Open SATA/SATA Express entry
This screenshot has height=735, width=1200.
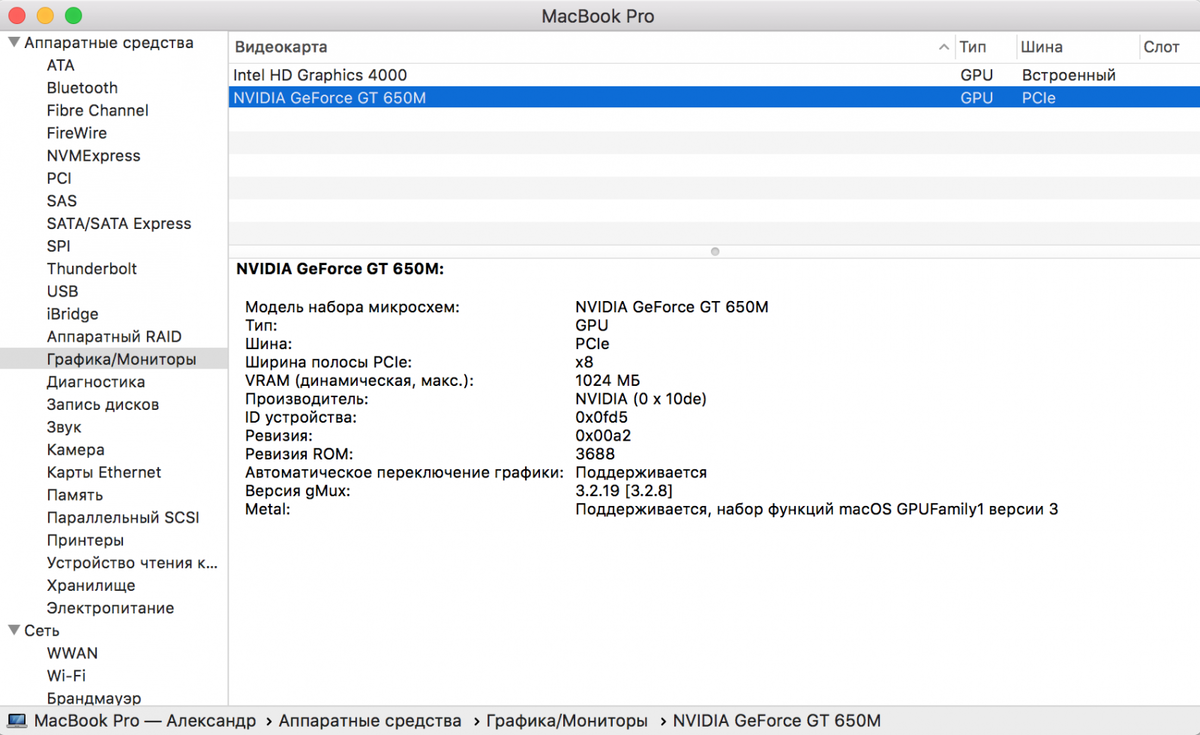pyautogui.click(x=119, y=224)
